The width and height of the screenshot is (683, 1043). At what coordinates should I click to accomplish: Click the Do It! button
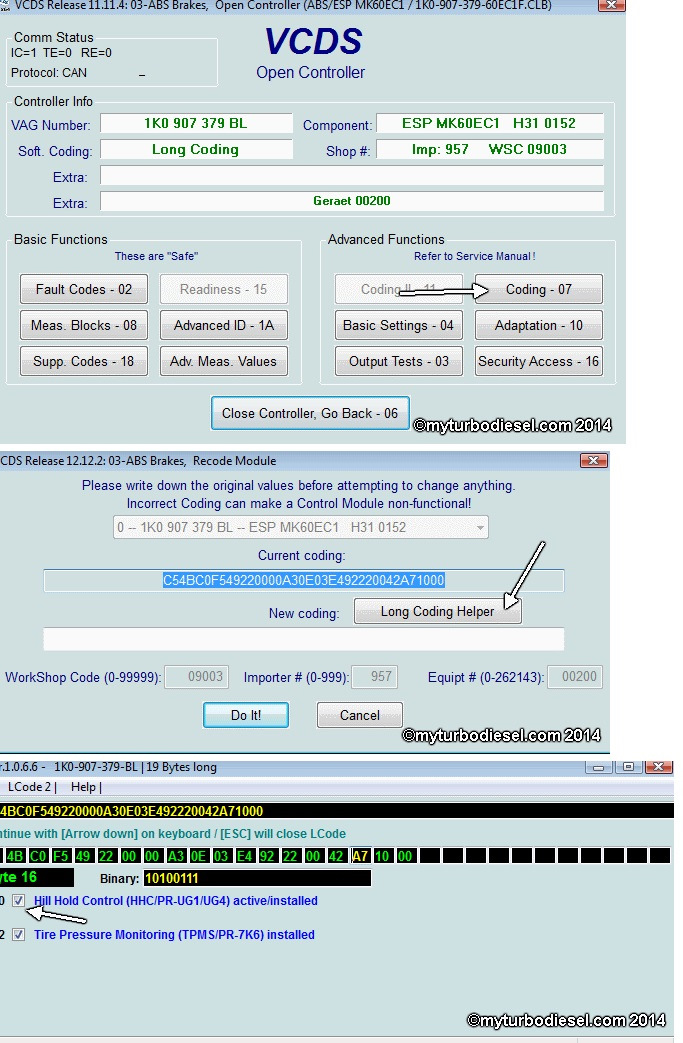point(246,715)
